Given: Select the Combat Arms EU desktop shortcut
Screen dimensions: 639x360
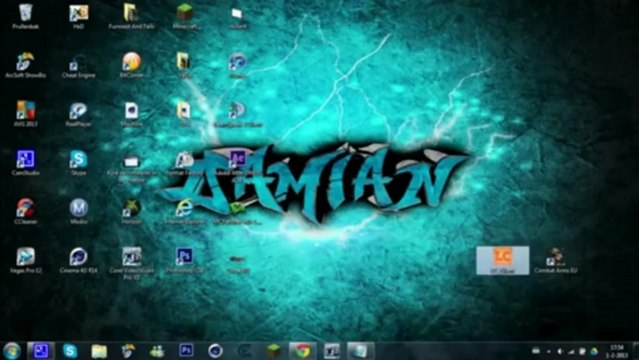Looking at the screenshot, I should point(555,260).
